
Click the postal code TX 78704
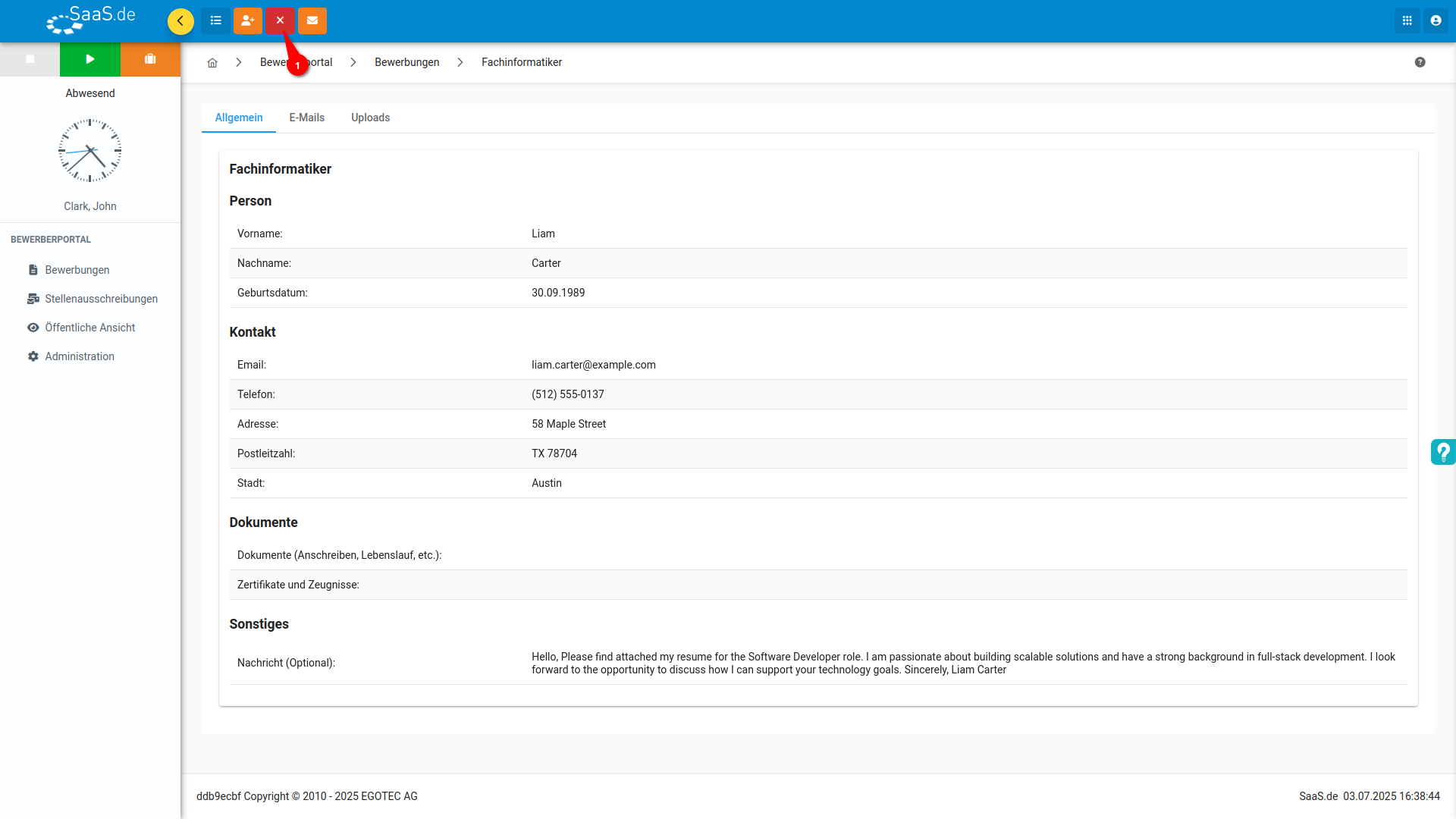(554, 453)
